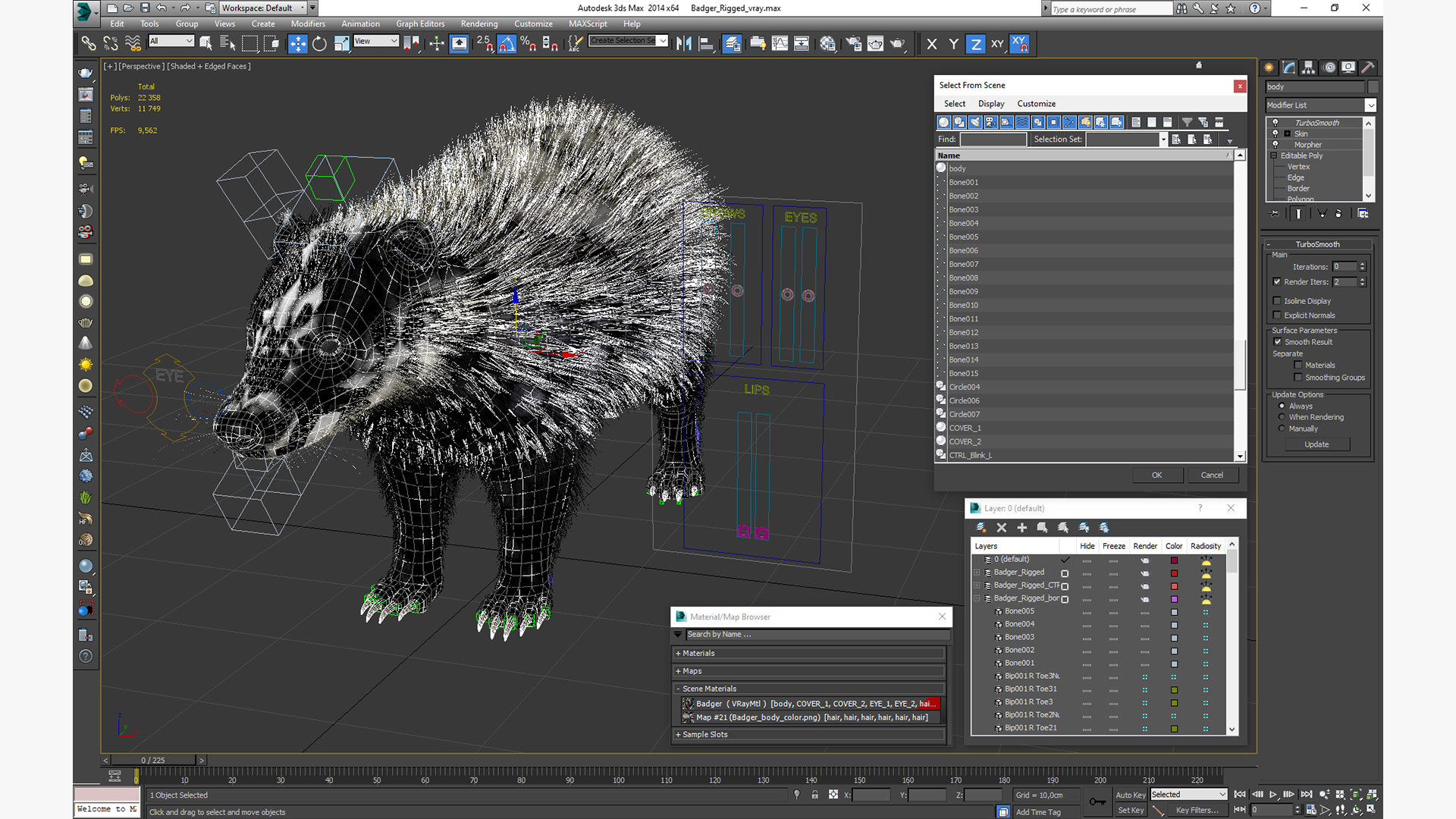
Task: Click OK in Select From Scene
Action: tap(1157, 475)
